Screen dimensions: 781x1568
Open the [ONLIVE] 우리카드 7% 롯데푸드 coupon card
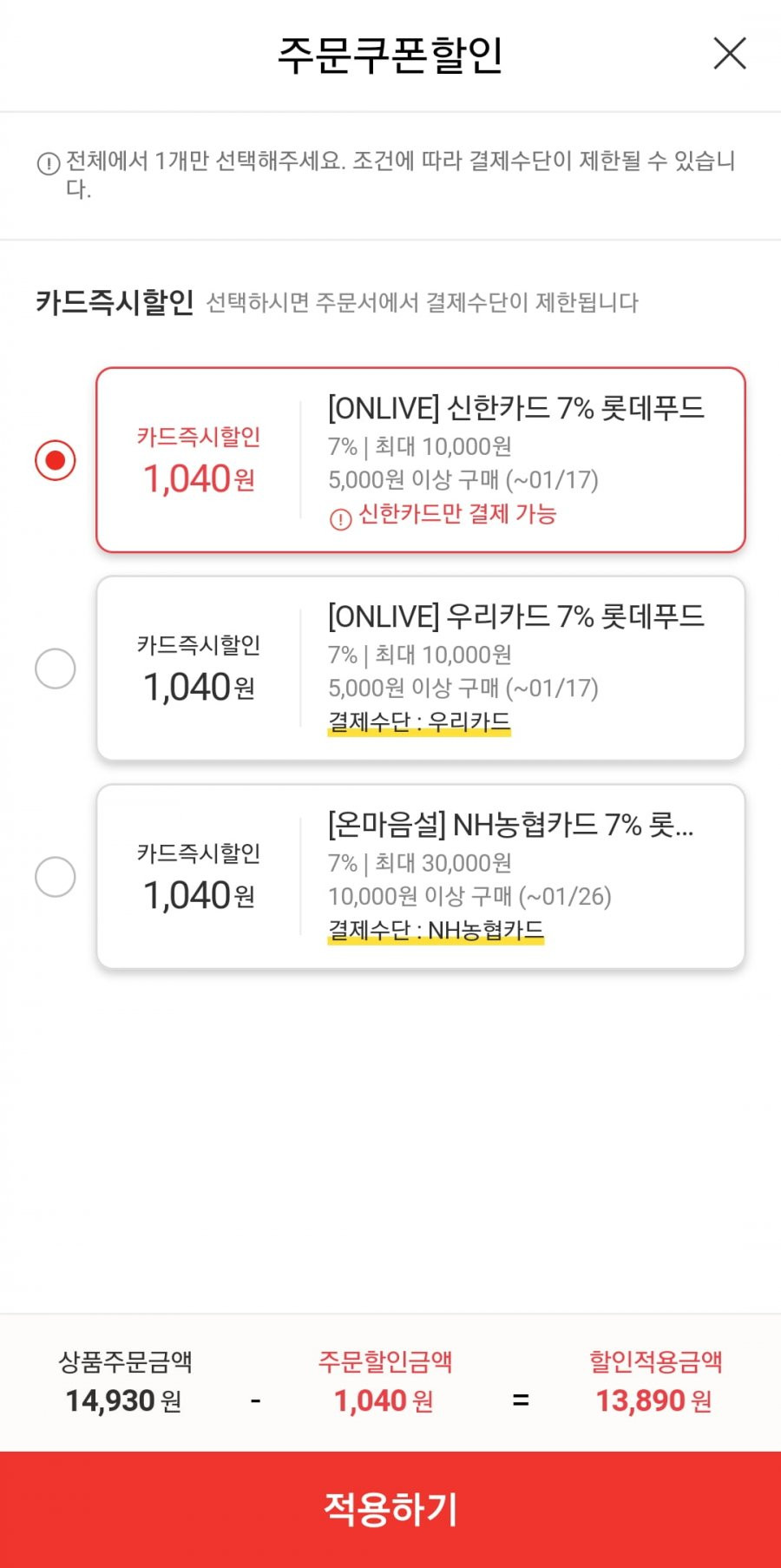click(x=421, y=669)
